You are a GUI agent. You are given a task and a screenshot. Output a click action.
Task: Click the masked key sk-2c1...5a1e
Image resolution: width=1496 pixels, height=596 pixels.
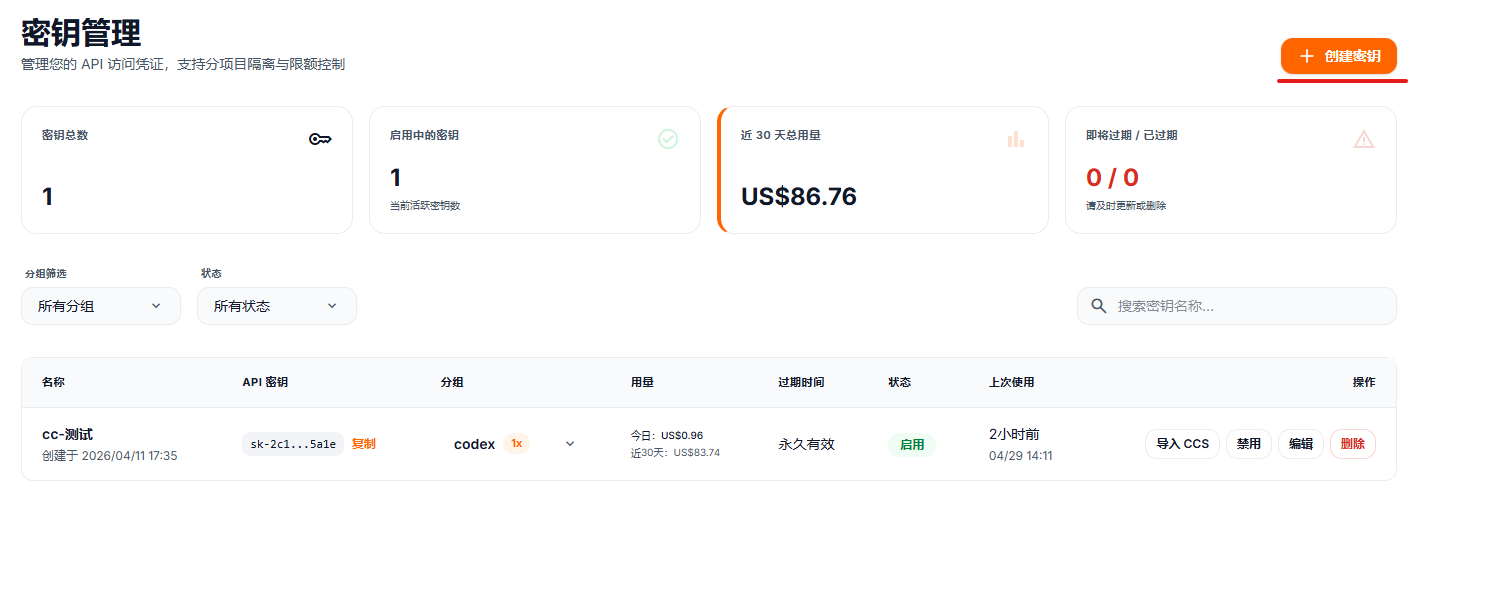pyautogui.click(x=293, y=444)
